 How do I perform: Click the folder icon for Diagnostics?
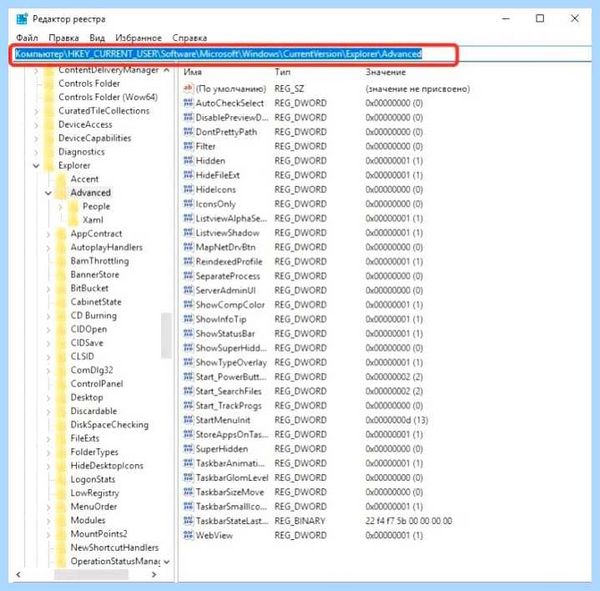coord(49,152)
